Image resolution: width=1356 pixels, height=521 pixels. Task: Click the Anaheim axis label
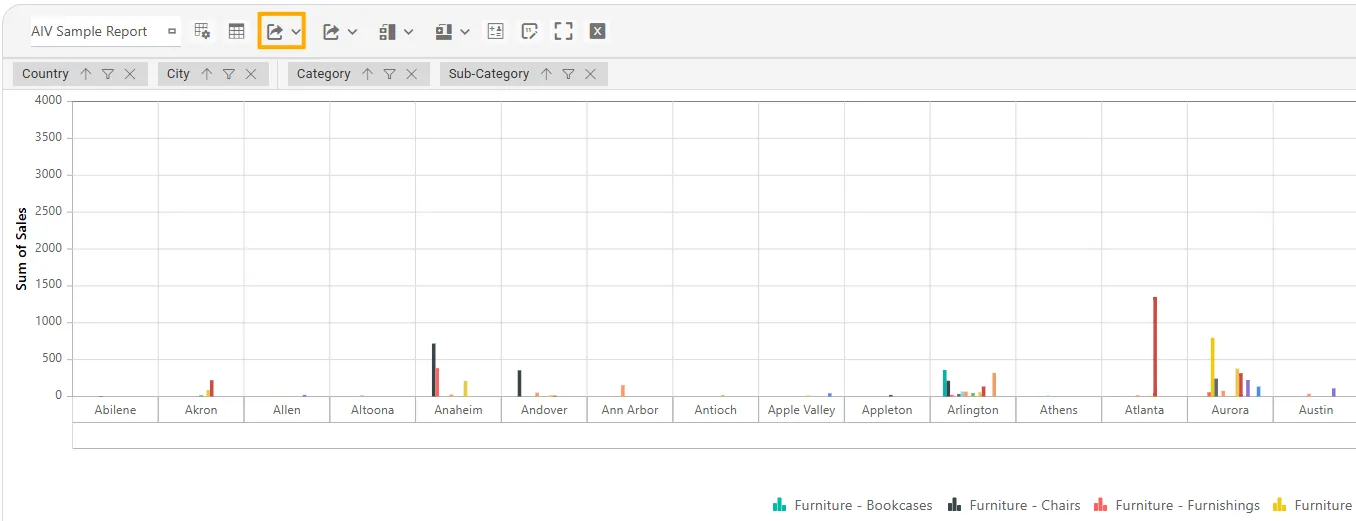tap(458, 410)
